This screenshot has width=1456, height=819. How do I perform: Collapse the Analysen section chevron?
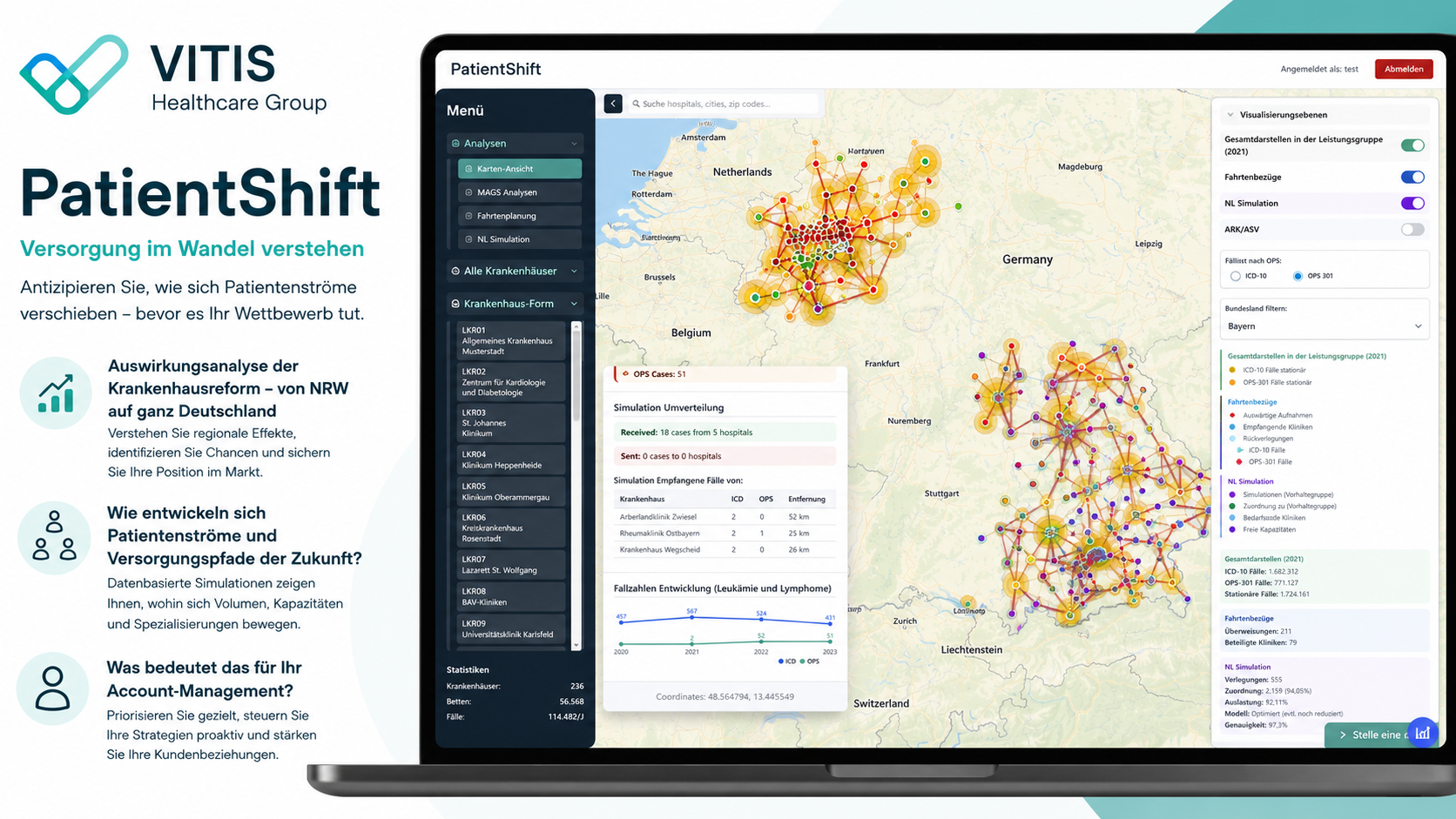tap(574, 144)
